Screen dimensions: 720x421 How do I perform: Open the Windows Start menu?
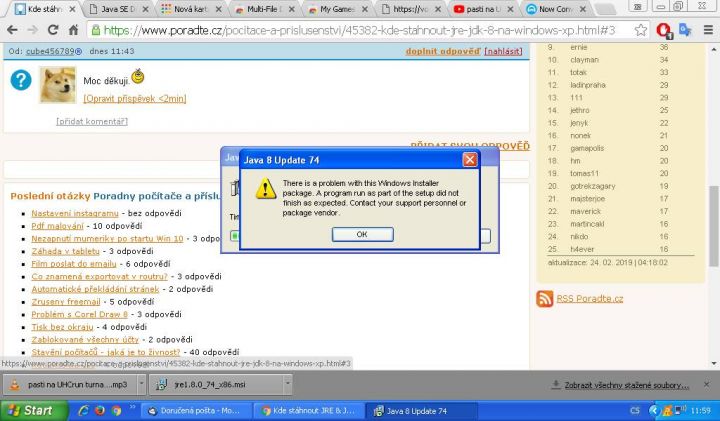34,410
